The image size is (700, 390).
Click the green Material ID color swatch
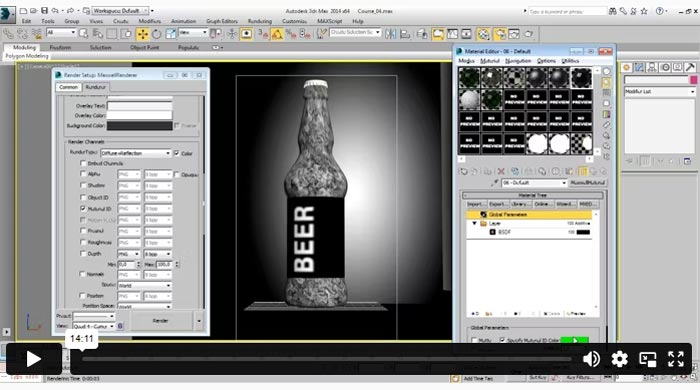[574, 340]
